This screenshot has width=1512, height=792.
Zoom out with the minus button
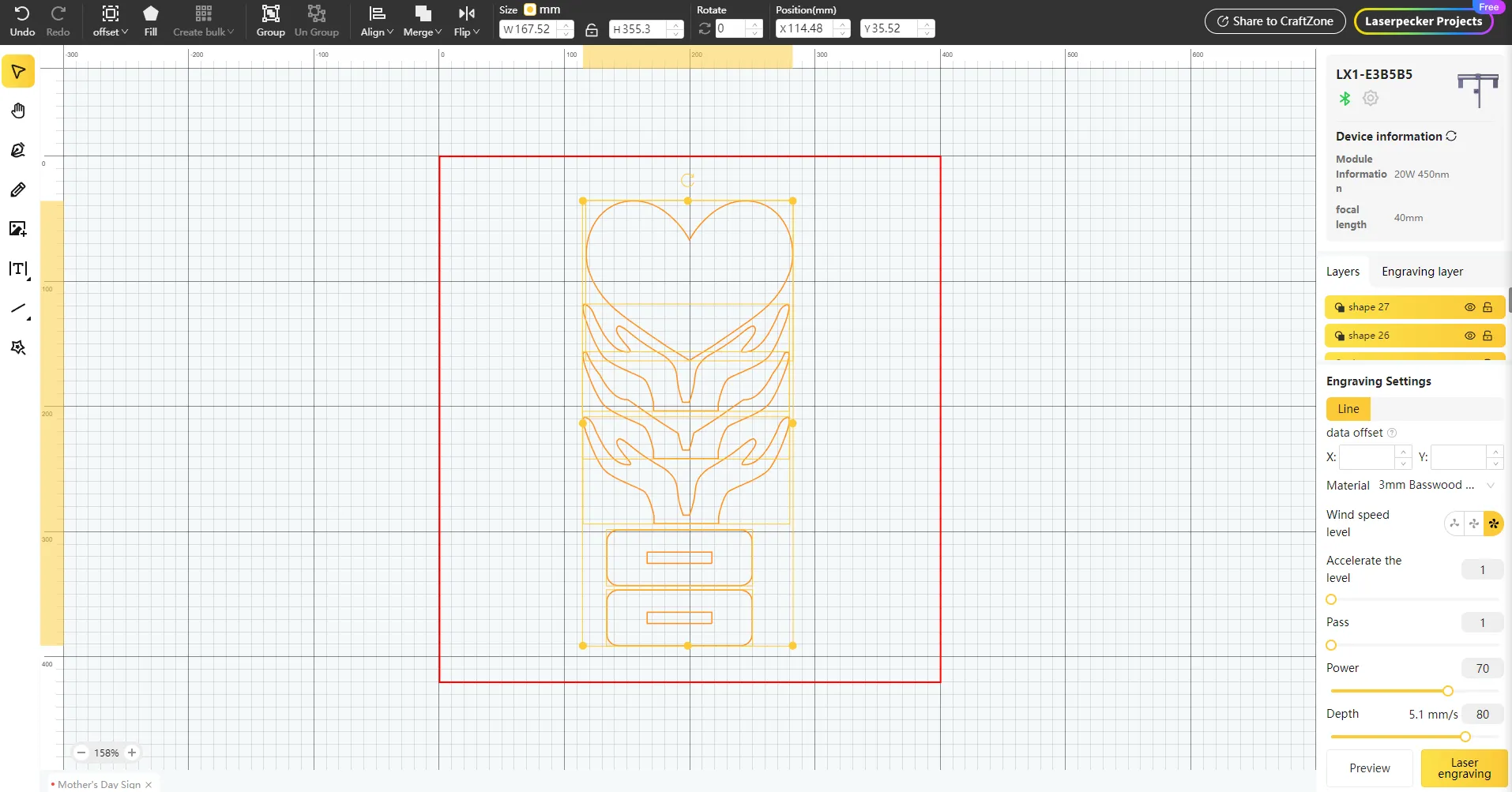pyautogui.click(x=81, y=753)
